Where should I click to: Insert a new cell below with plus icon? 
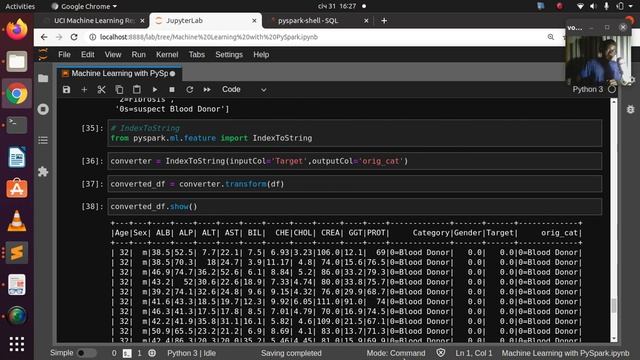pyautogui.click(x=84, y=89)
